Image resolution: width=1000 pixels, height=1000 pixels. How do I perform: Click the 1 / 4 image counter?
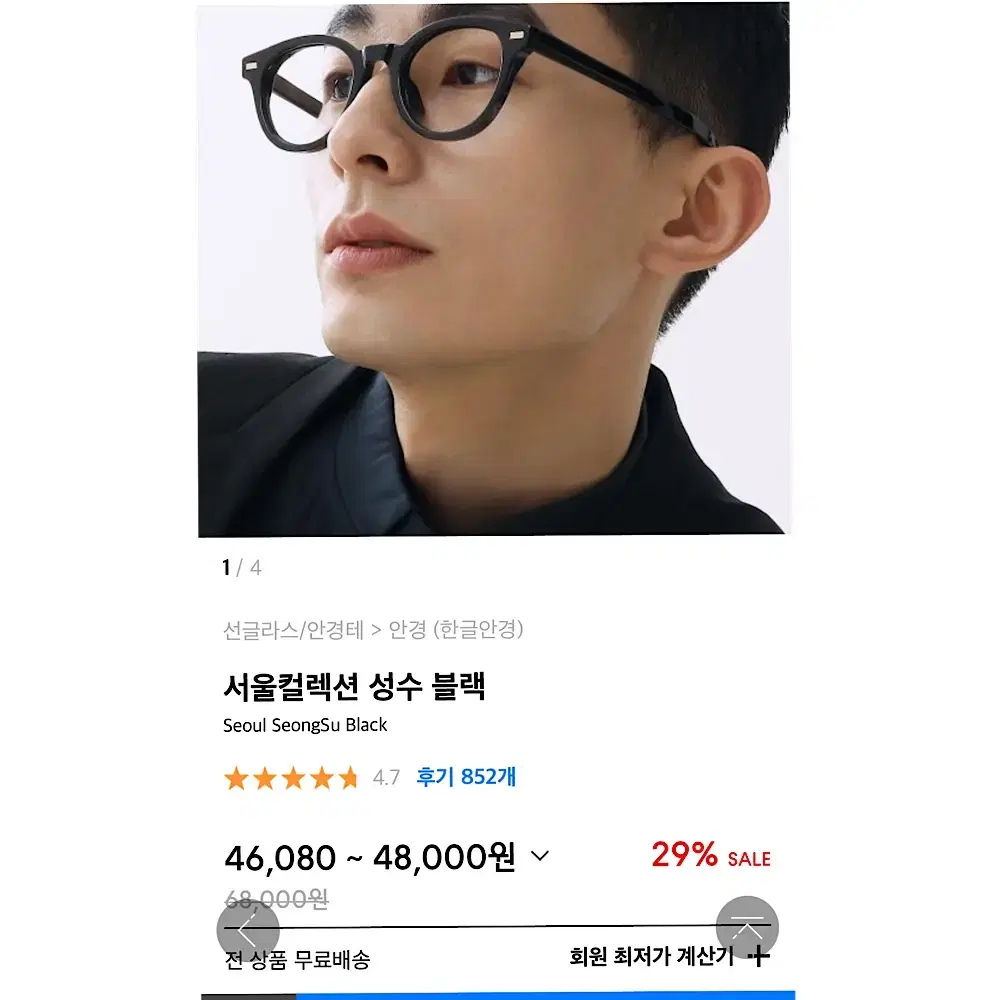pos(242,567)
